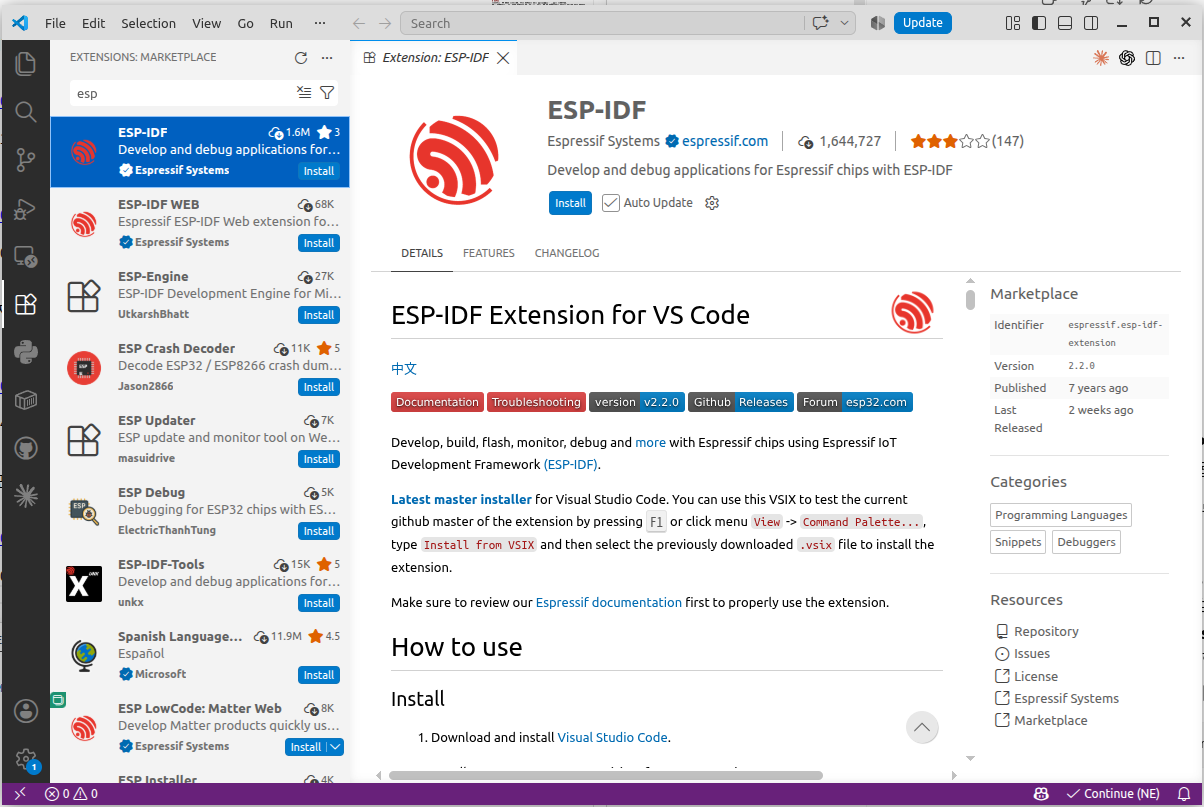This screenshot has width=1204, height=807.
Task: Open the Search view in activity bar
Action: 26,112
